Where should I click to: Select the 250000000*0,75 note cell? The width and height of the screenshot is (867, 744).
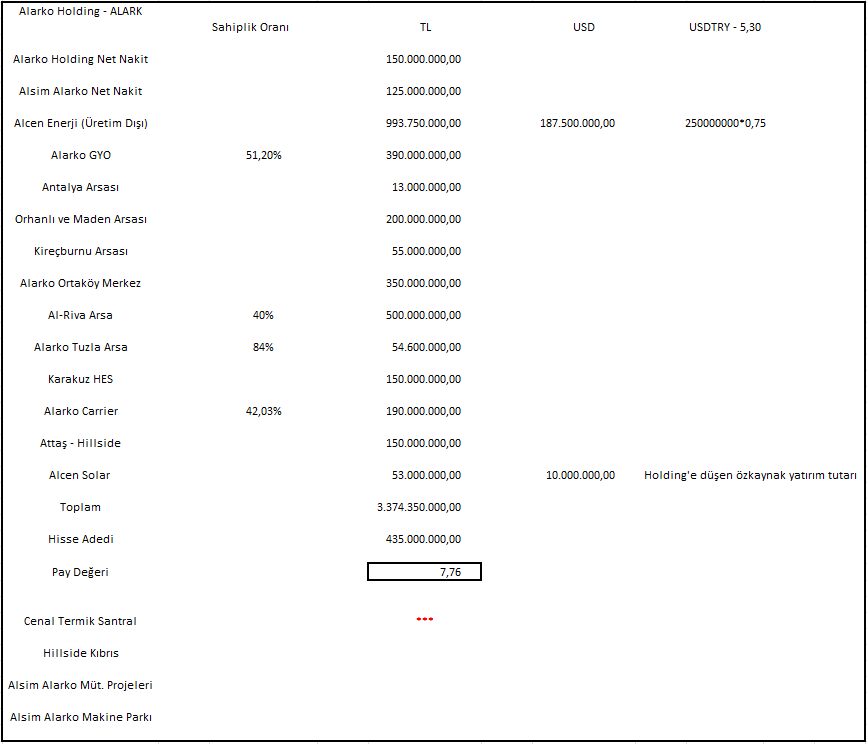coord(725,123)
